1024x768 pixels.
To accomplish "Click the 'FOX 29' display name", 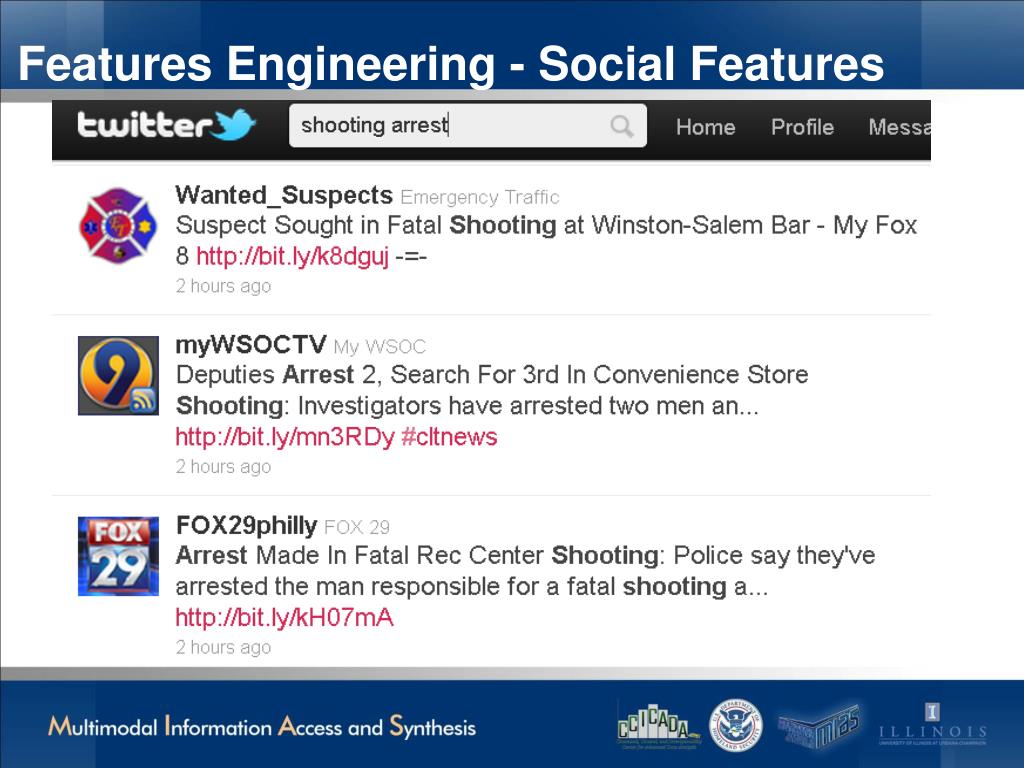I will point(357,527).
